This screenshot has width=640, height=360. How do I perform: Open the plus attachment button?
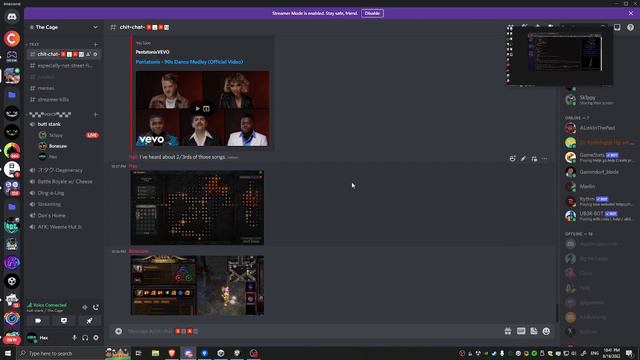pyautogui.click(x=118, y=331)
